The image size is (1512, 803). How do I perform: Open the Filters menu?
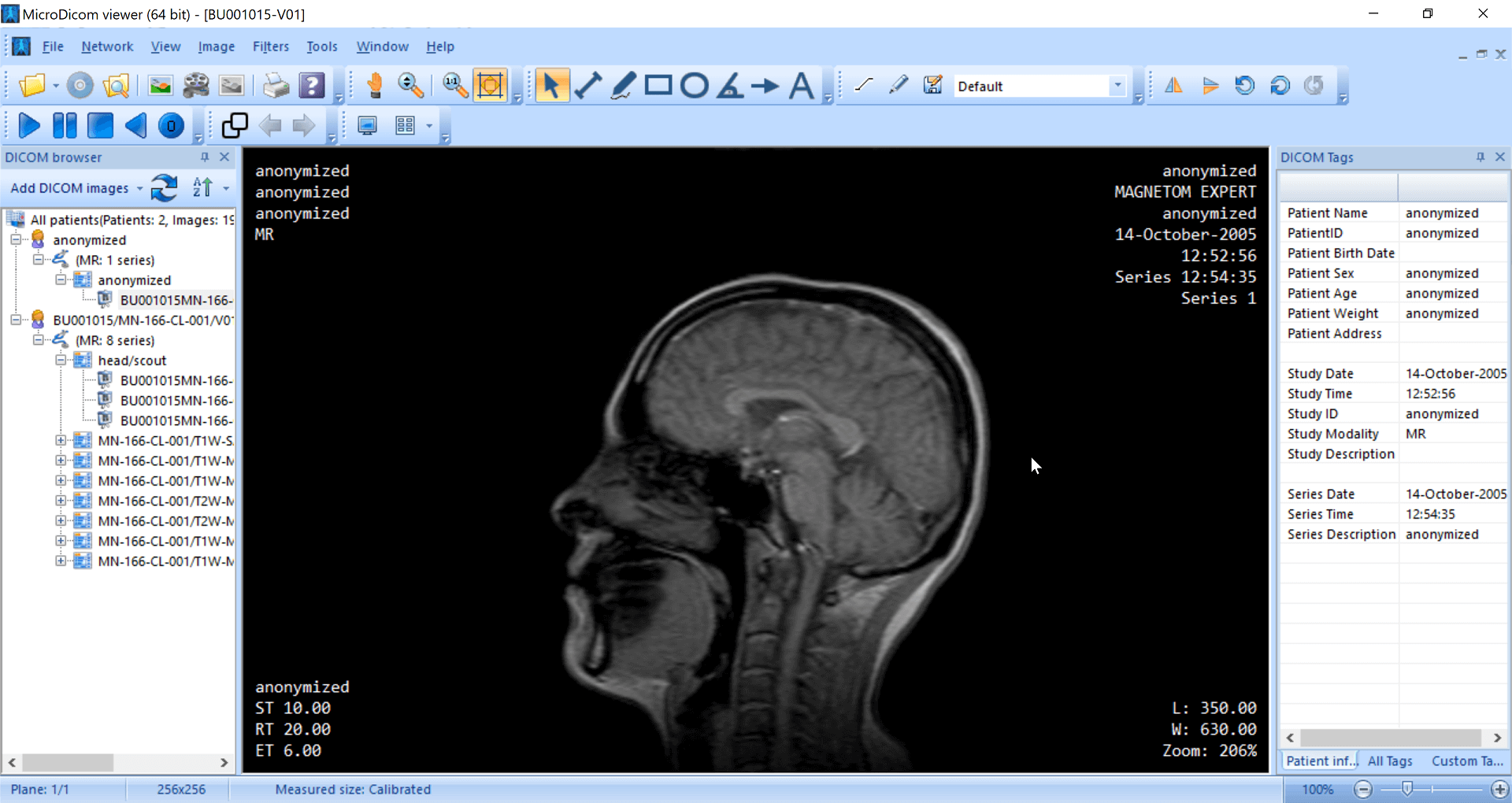click(270, 46)
